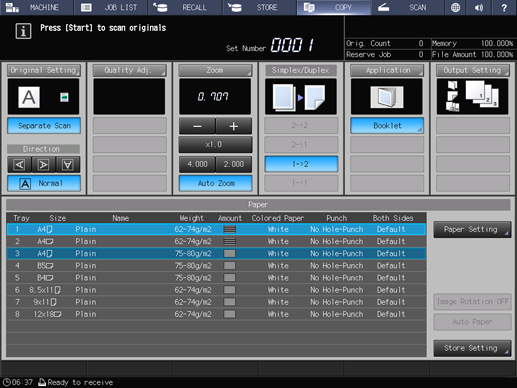The width and height of the screenshot is (517, 388).
Task: Switch to the SCAN tab
Action: pyautogui.click(x=408, y=7)
